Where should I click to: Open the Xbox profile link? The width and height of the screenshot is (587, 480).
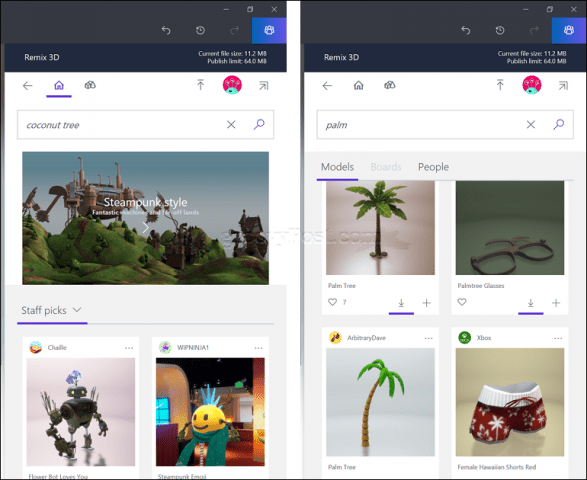click(484, 338)
